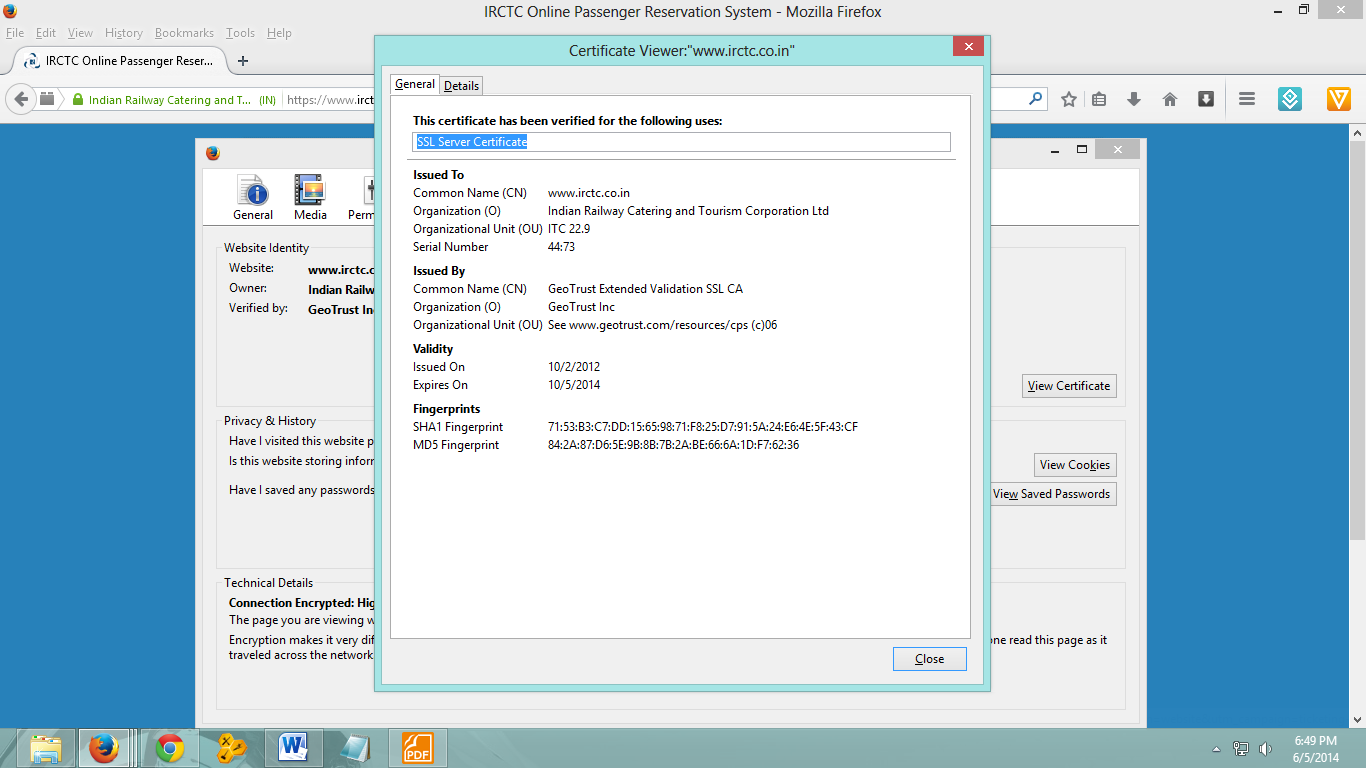The image size is (1366, 768).
Task: Open Notepad from taskbar
Action: pyautogui.click(x=356, y=748)
